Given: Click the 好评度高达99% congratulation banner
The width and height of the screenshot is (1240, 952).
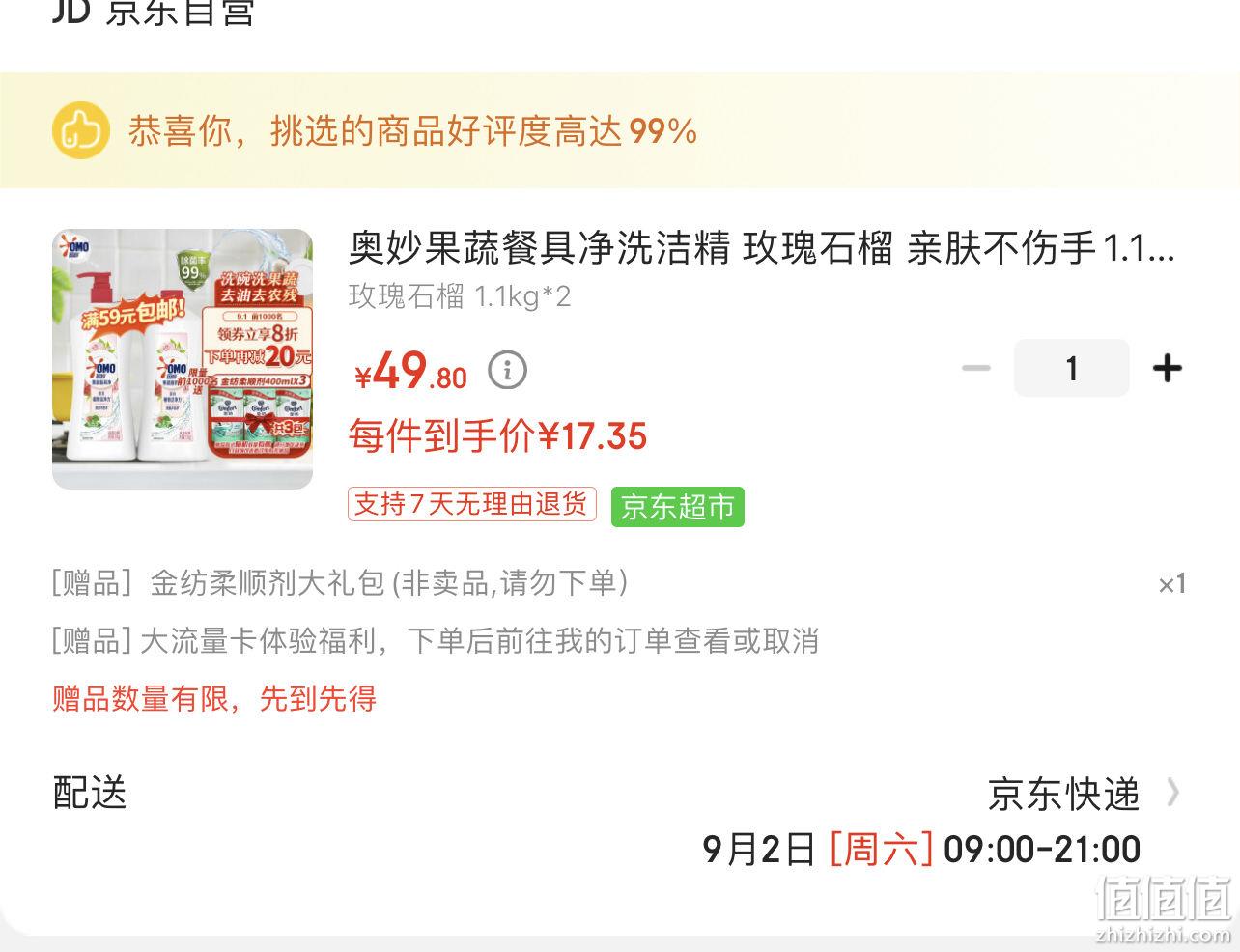Looking at the screenshot, I should click(620, 130).
